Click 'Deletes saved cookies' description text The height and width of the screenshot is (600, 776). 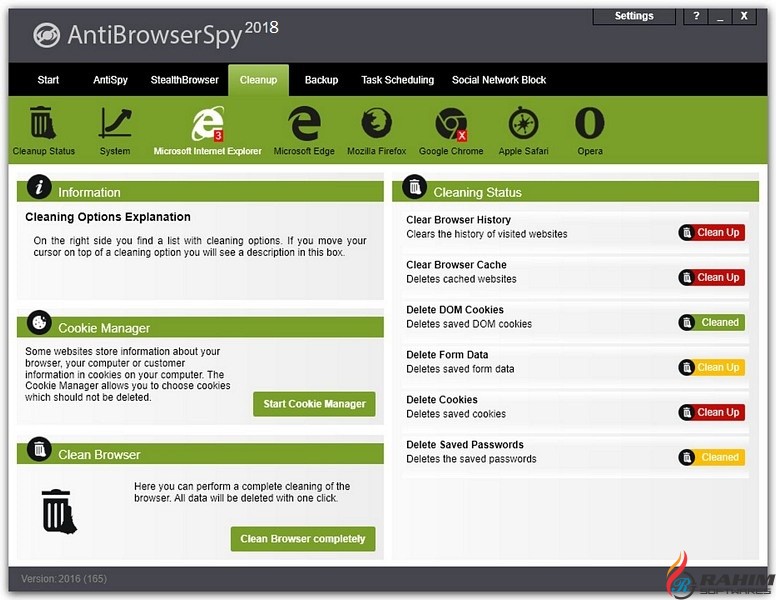(456, 414)
